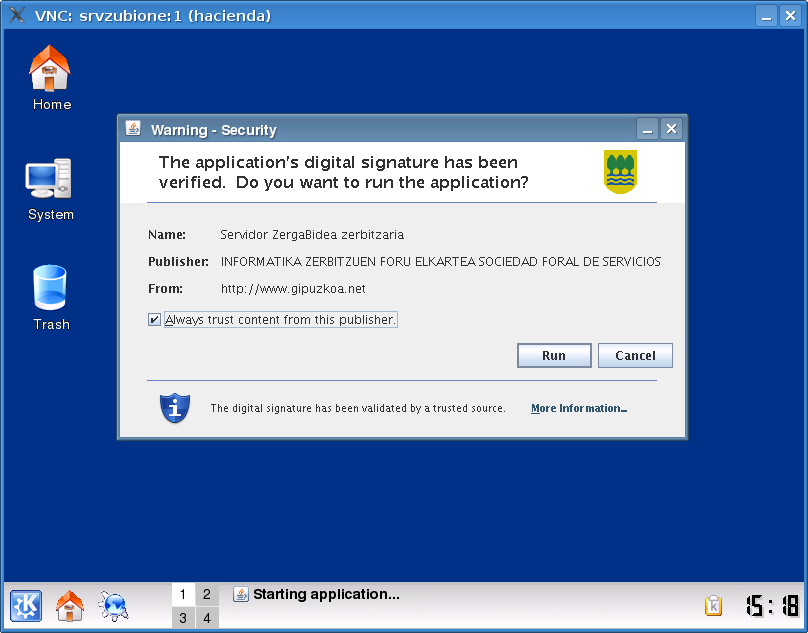The height and width of the screenshot is (633, 808).
Task: Open the VNC window menu icon
Action: point(17,16)
